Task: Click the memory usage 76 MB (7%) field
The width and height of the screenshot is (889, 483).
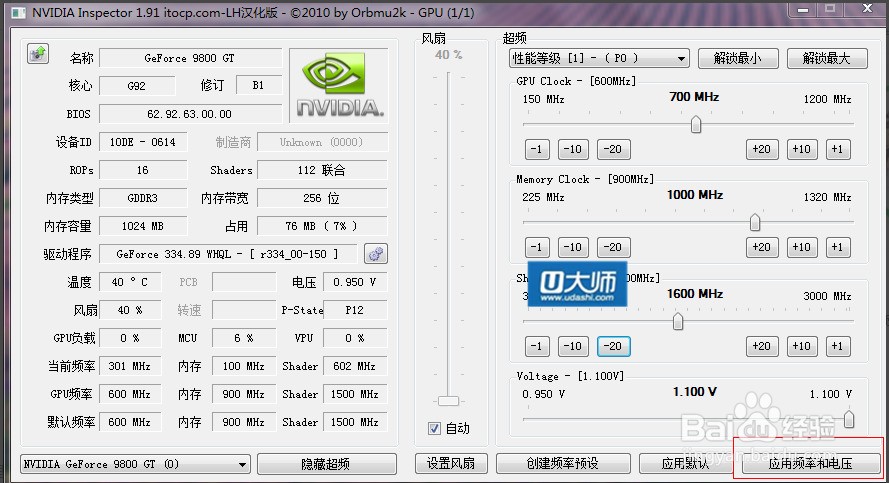Action: (322, 226)
